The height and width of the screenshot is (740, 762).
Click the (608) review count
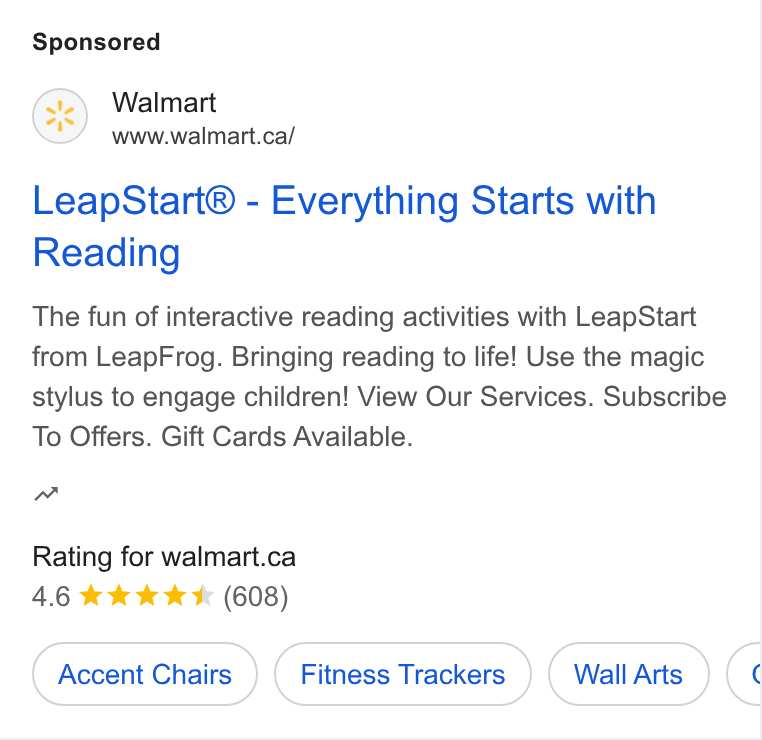pos(256,597)
